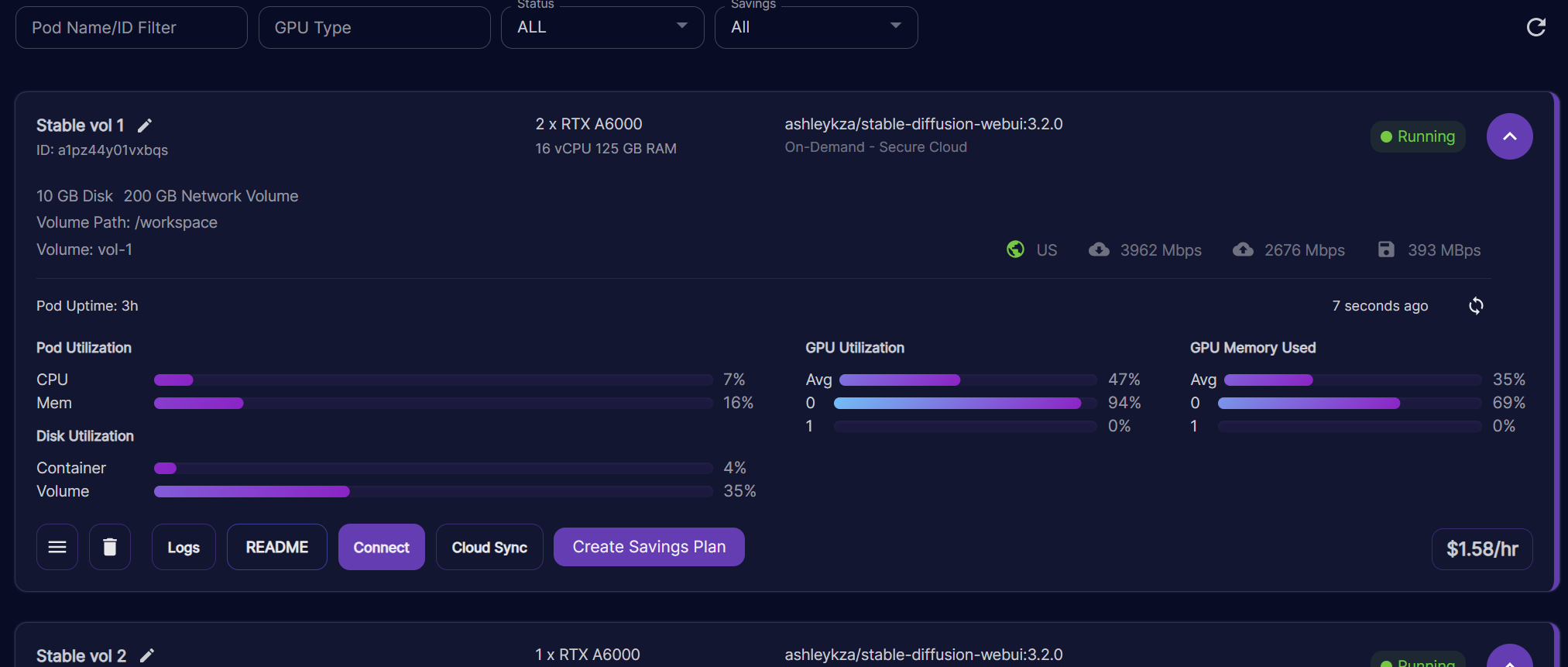Open the Savings dropdown
The image size is (1568, 667).
[x=816, y=28]
